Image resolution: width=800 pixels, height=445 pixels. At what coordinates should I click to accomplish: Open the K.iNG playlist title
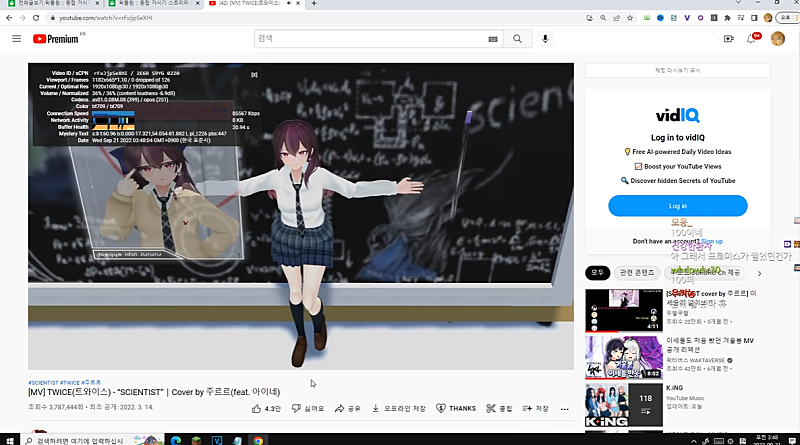coord(674,388)
